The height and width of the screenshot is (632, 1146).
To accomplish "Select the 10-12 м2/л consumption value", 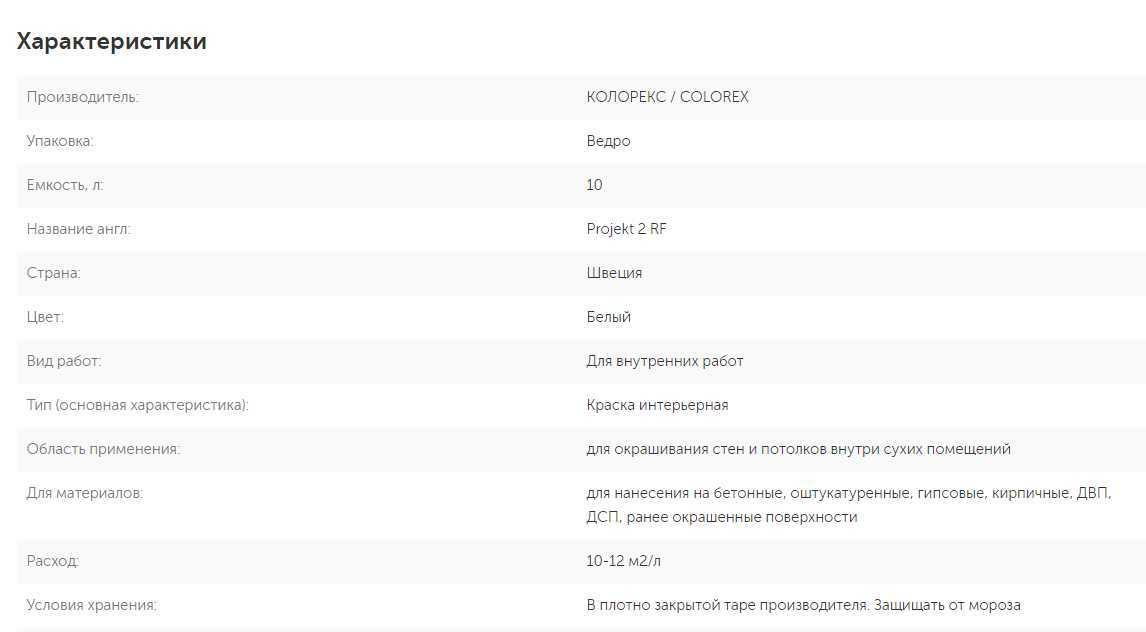I will [x=623, y=561].
